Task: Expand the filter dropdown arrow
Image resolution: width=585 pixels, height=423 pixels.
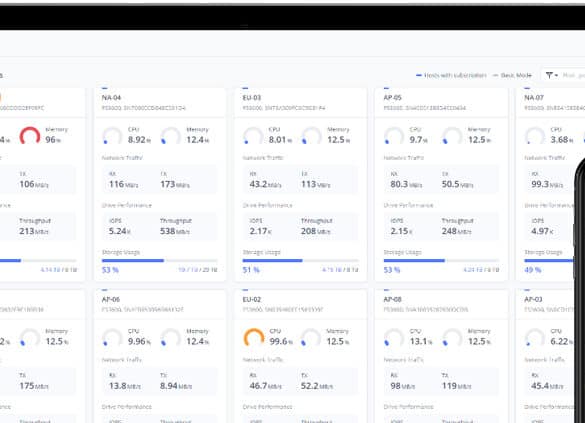Action: (x=556, y=76)
